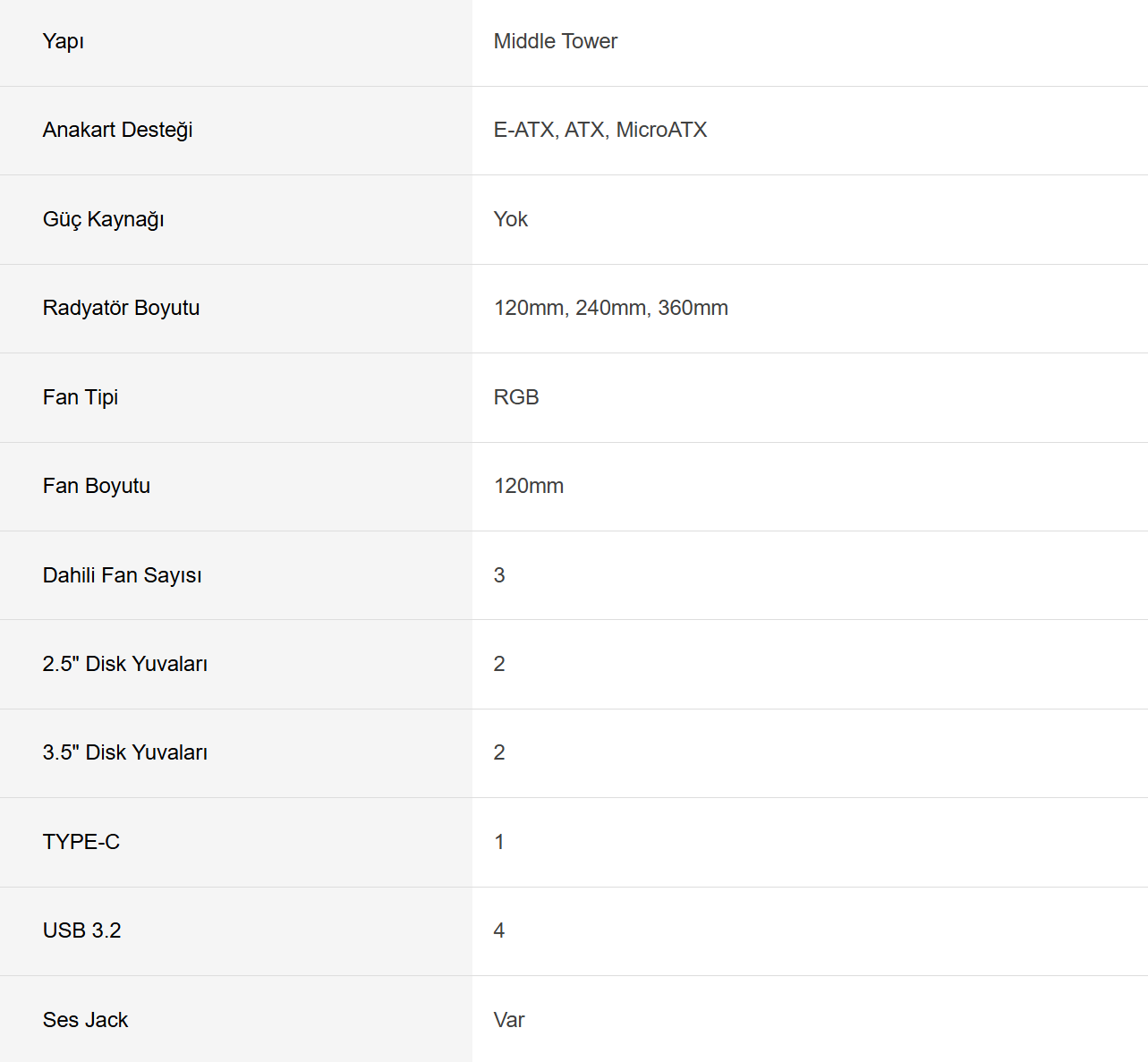
Task: Select the 120mm, 240mm, 360mm radiator value
Action: pos(611,308)
